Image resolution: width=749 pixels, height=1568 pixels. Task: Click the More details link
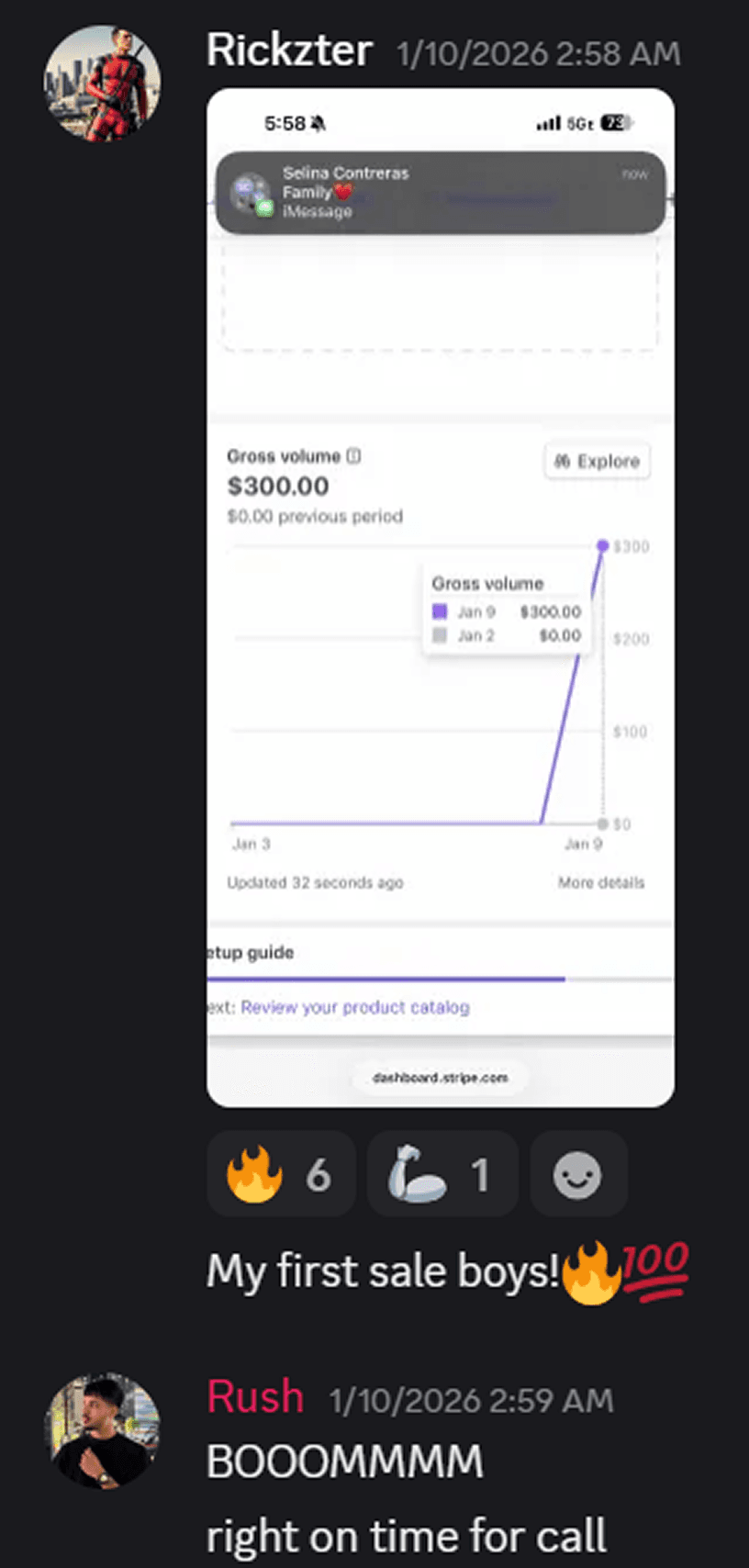pyautogui.click(x=600, y=882)
